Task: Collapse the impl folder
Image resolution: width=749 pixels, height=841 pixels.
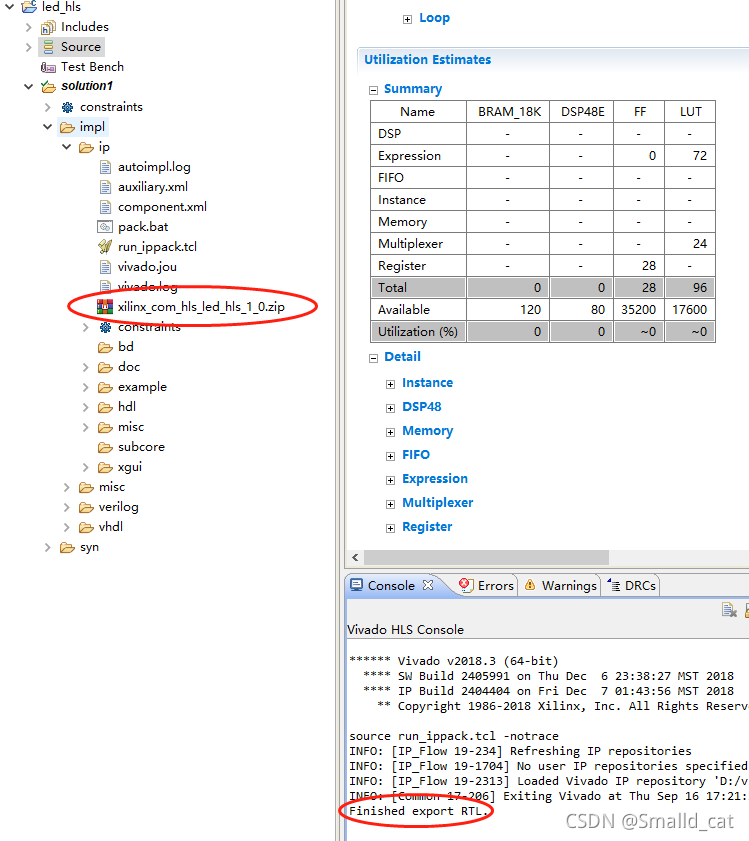Action: pos(48,127)
